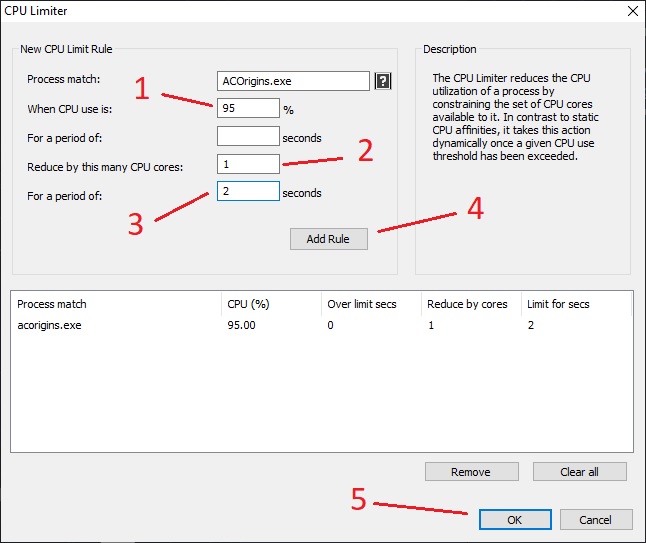Click the Reduce by cores column header
The image size is (646, 543).
[467, 304]
